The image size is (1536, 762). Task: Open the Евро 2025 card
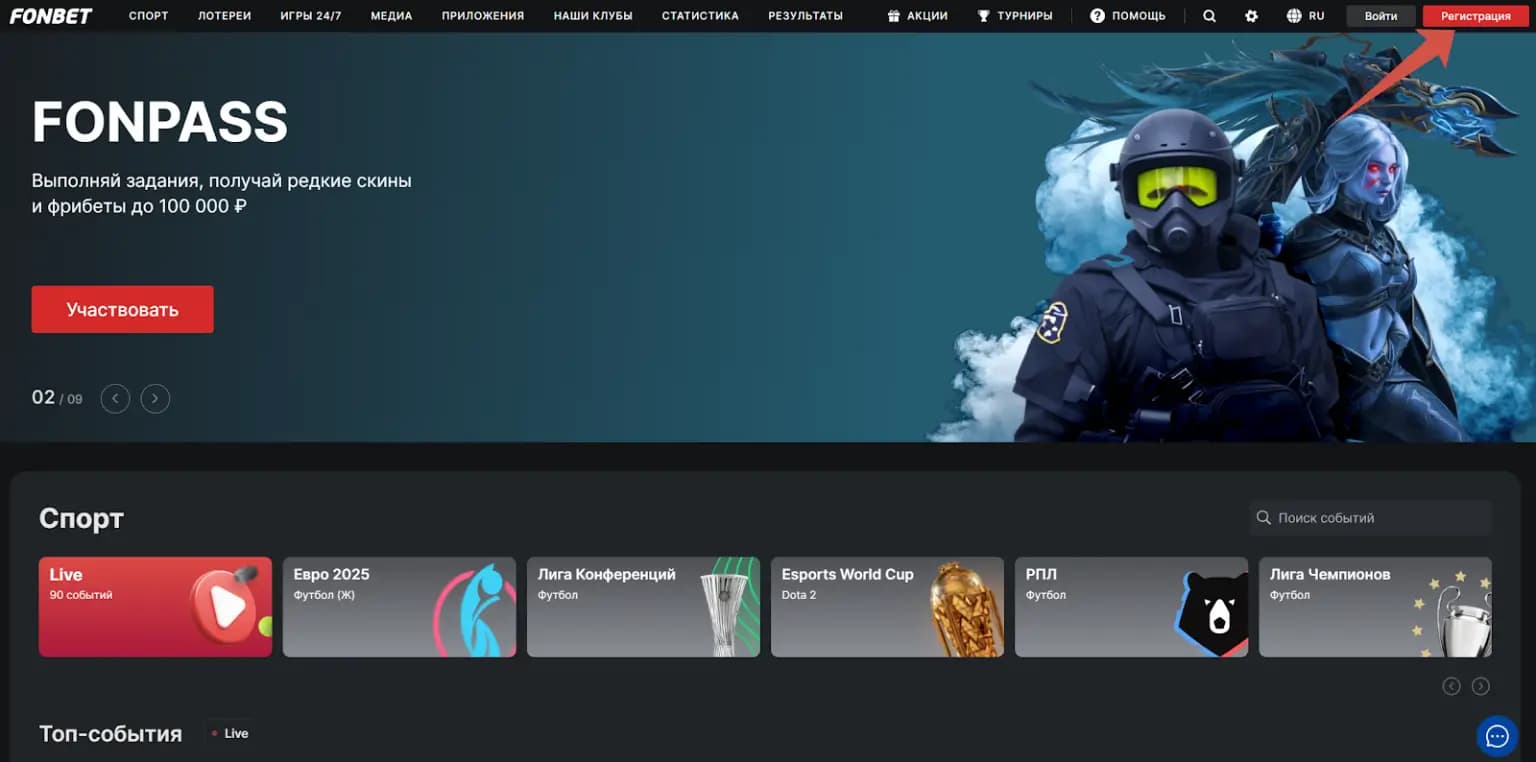(x=399, y=607)
